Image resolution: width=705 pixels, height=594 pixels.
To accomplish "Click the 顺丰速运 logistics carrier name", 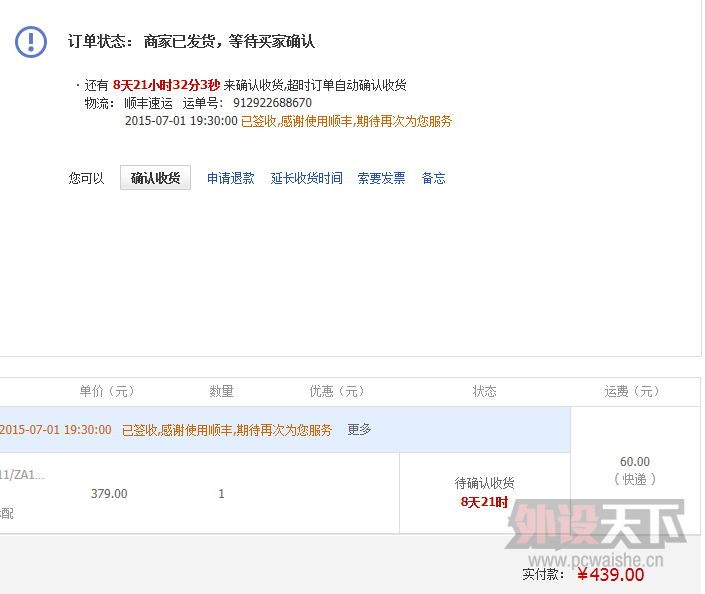I will click(x=148, y=103).
